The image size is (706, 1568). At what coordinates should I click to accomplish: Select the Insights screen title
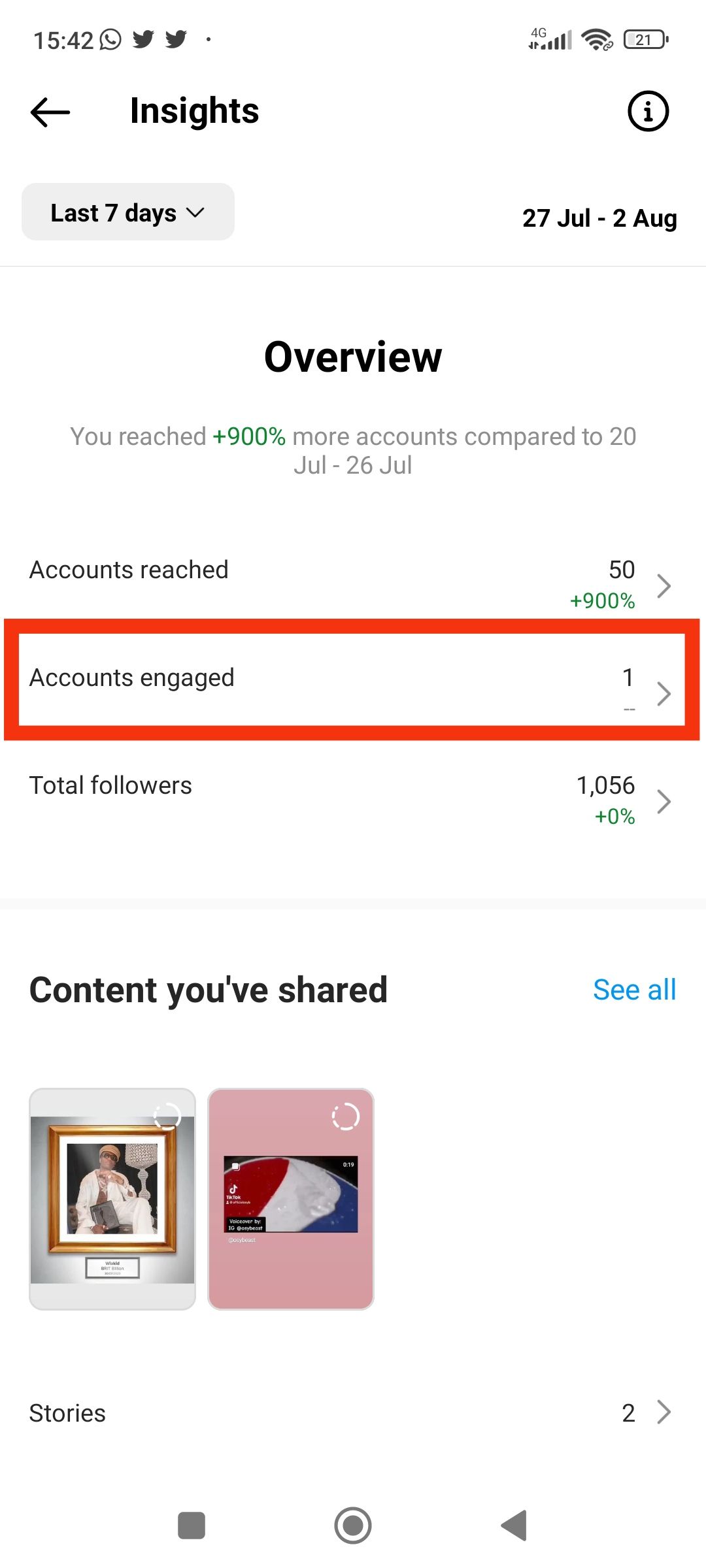[x=193, y=111]
